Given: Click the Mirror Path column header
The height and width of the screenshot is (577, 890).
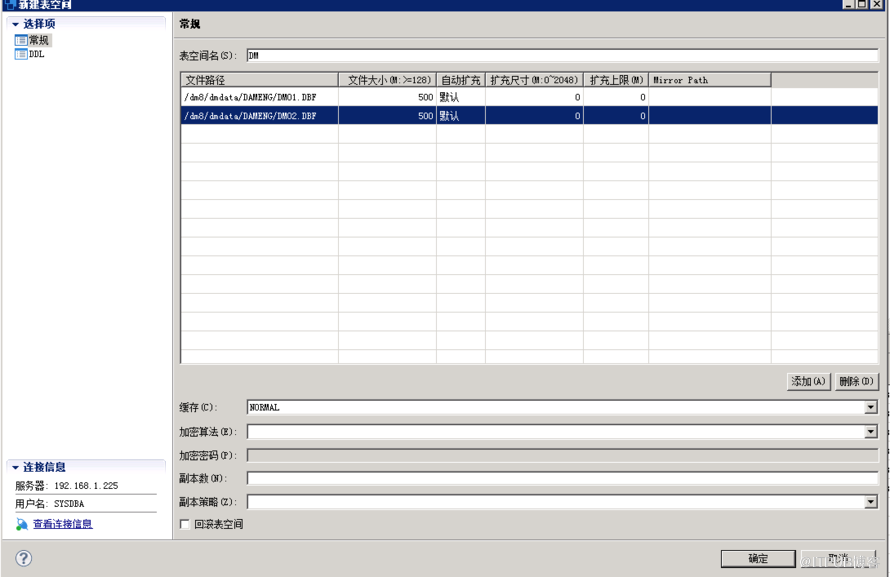Looking at the screenshot, I should pos(710,80).
